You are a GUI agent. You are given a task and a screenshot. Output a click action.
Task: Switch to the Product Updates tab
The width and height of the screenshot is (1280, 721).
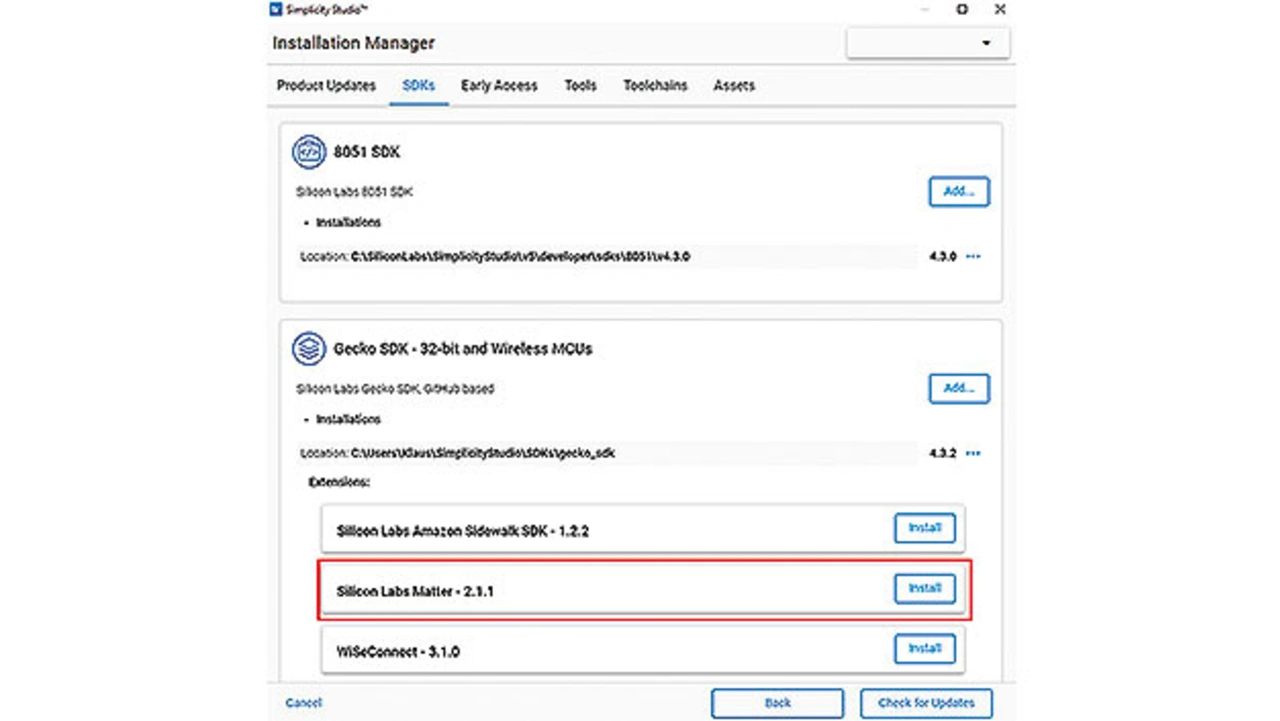(x=326, y=86)
